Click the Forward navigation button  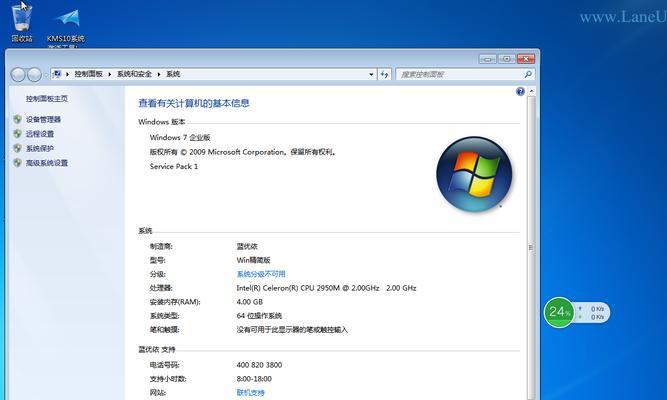click(x=34, y=74)
